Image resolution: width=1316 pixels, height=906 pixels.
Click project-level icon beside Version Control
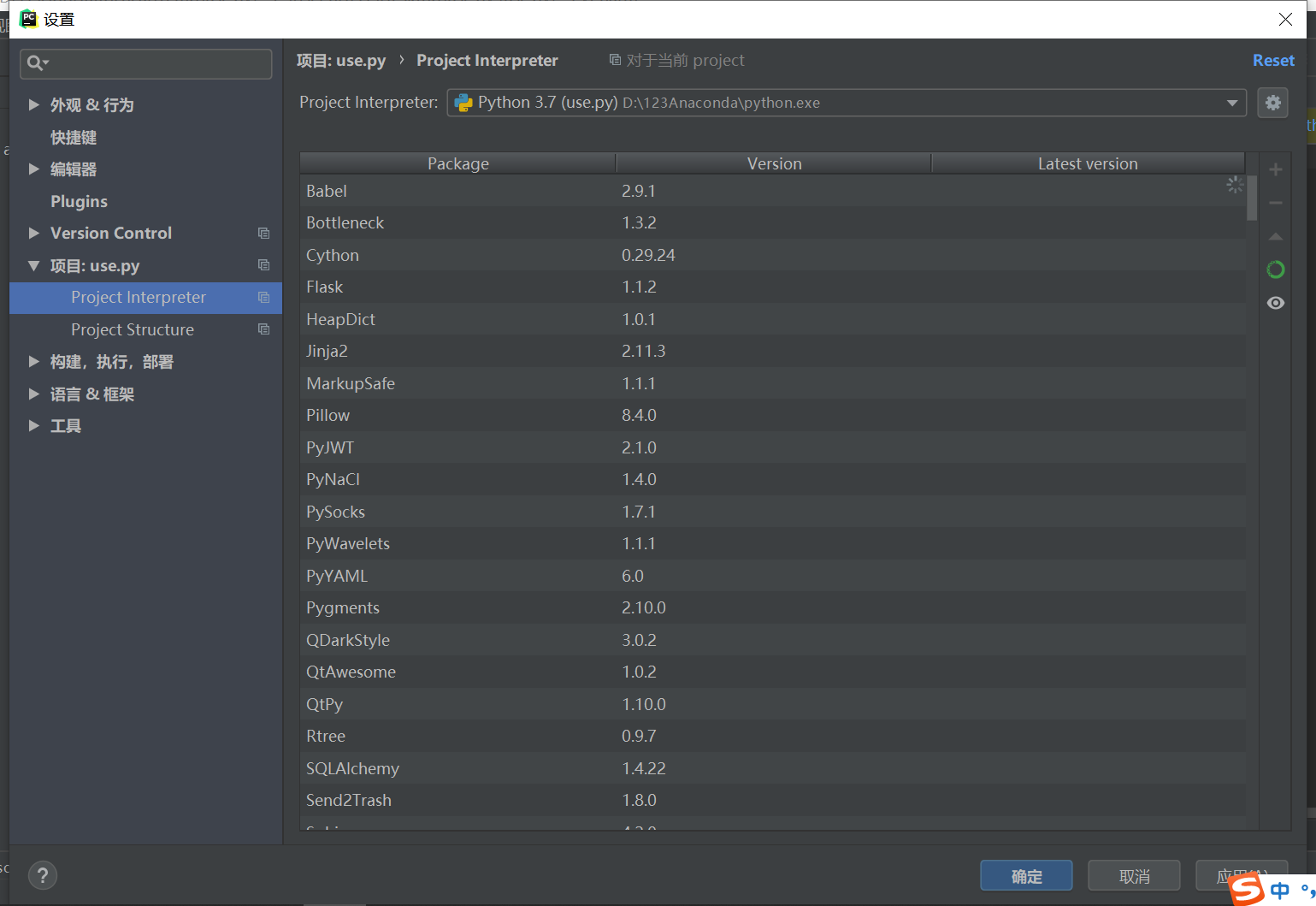263,233
